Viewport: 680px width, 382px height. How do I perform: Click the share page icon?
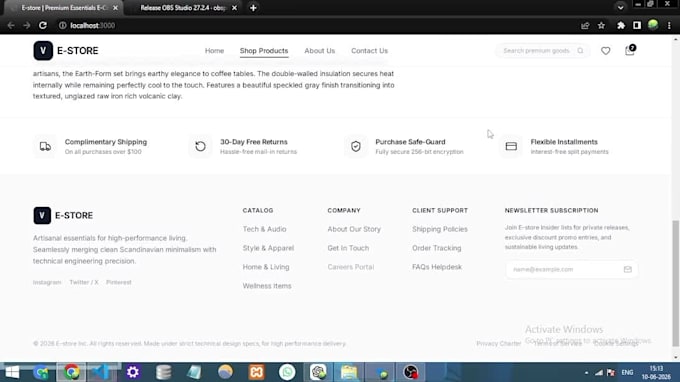[x=585, y=26]
